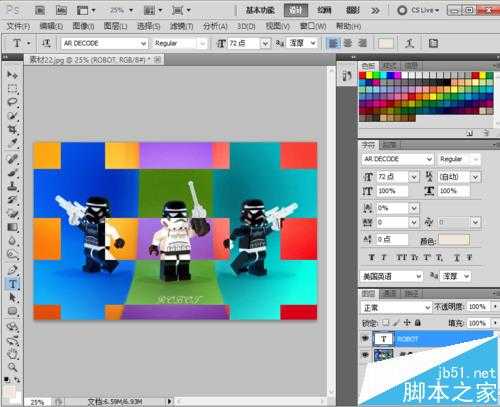Select the Quick Selection tool
Image resolution: width=500 pixels, height=407 pixels.
(x=12, y=116)
